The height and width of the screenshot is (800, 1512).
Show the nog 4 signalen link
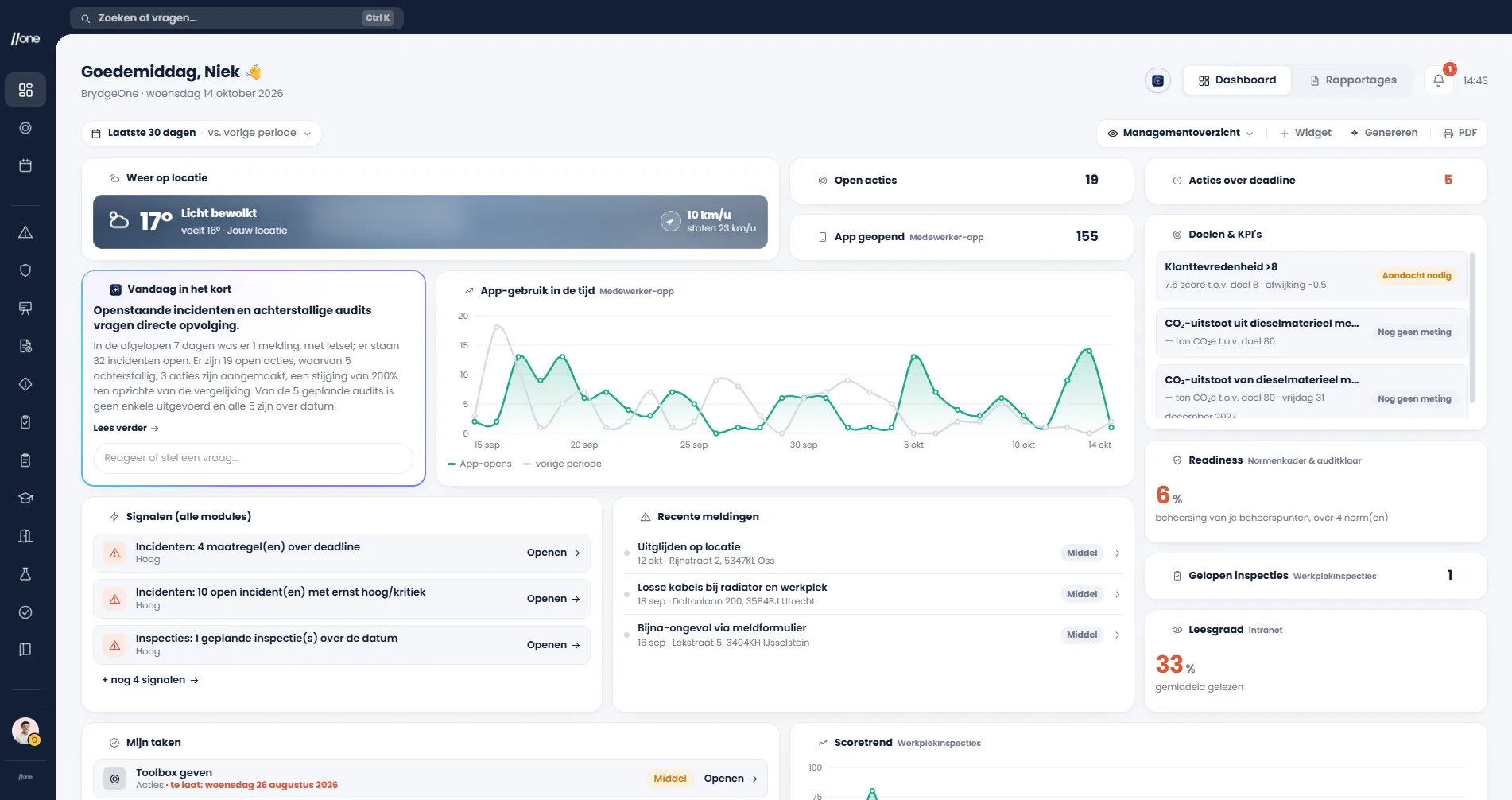[150, 680]
